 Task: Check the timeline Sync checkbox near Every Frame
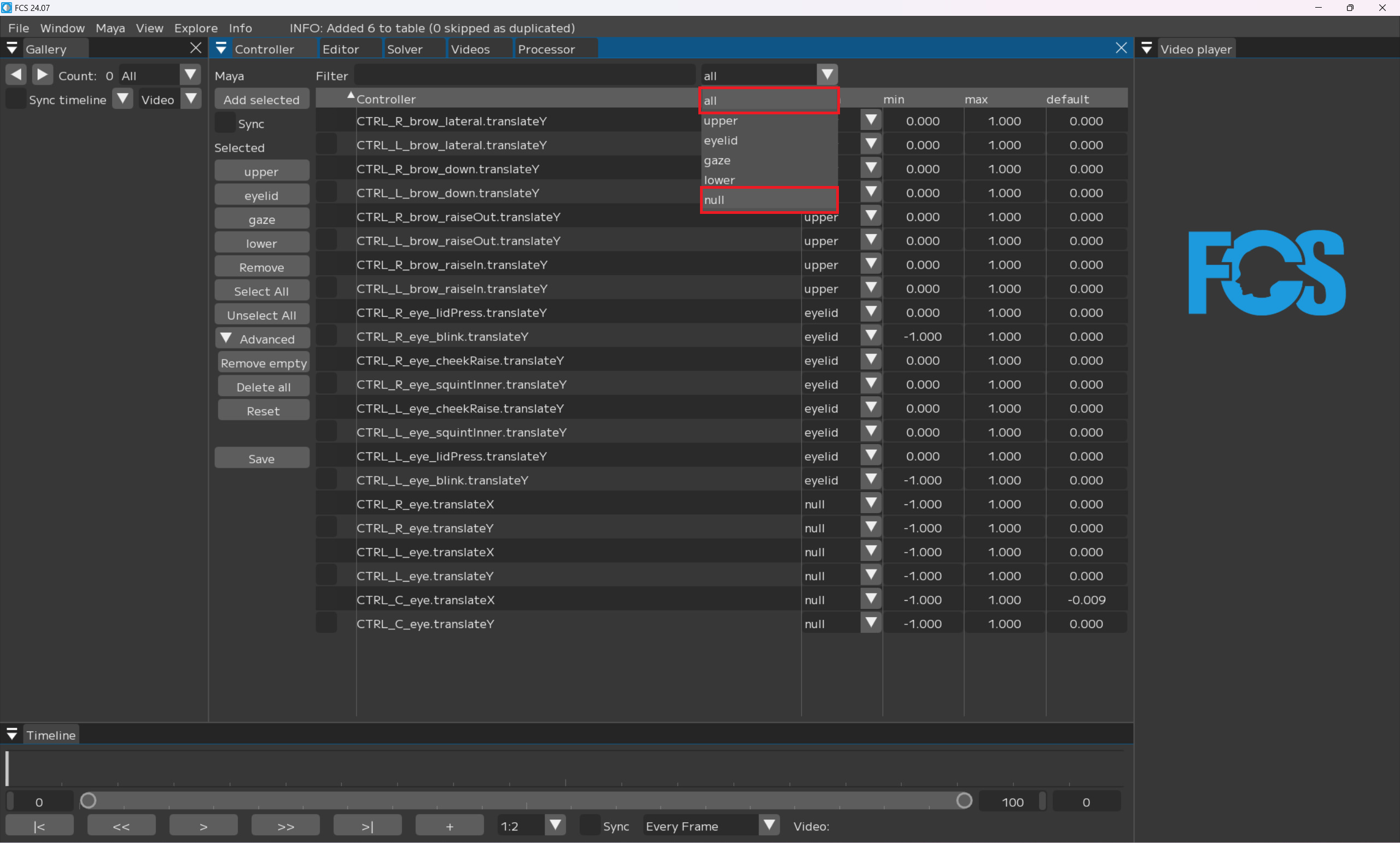pyautogui.click(x=591, y=825)
